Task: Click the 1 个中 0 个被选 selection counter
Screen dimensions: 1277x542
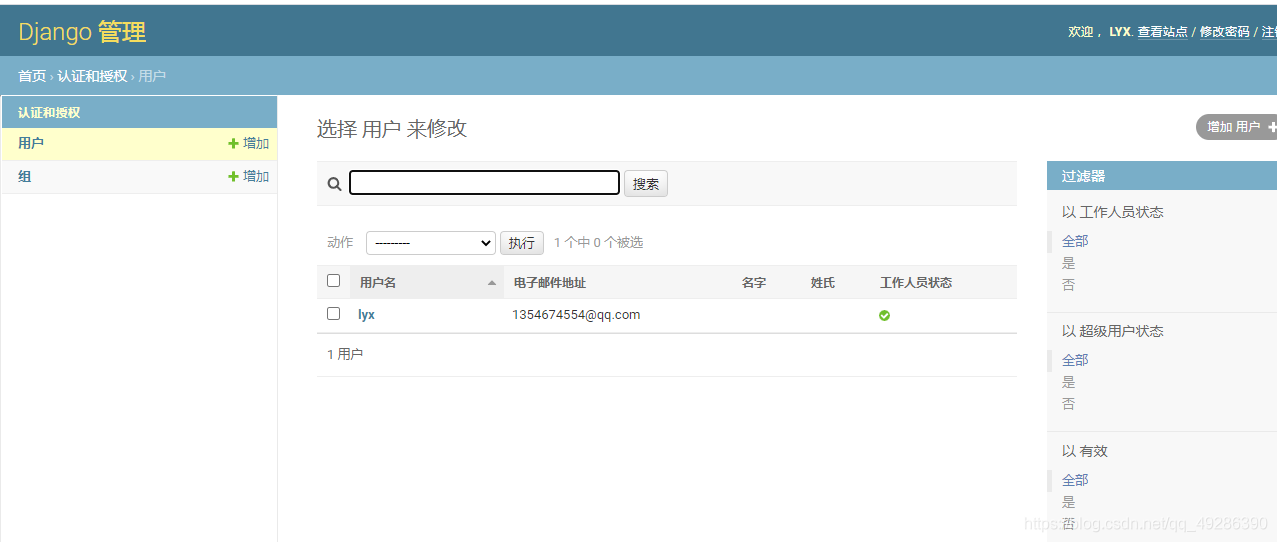Action: [x=598, y=243]
